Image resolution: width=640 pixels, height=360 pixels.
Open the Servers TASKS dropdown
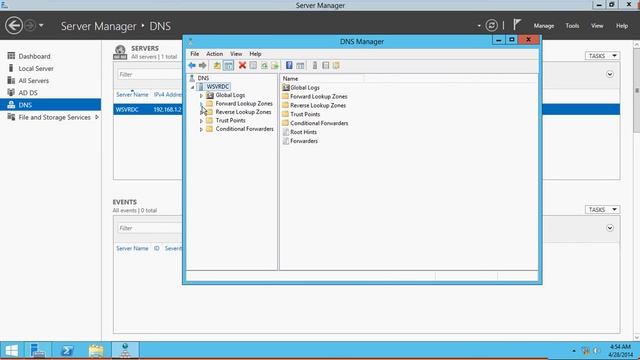(602, 56)
